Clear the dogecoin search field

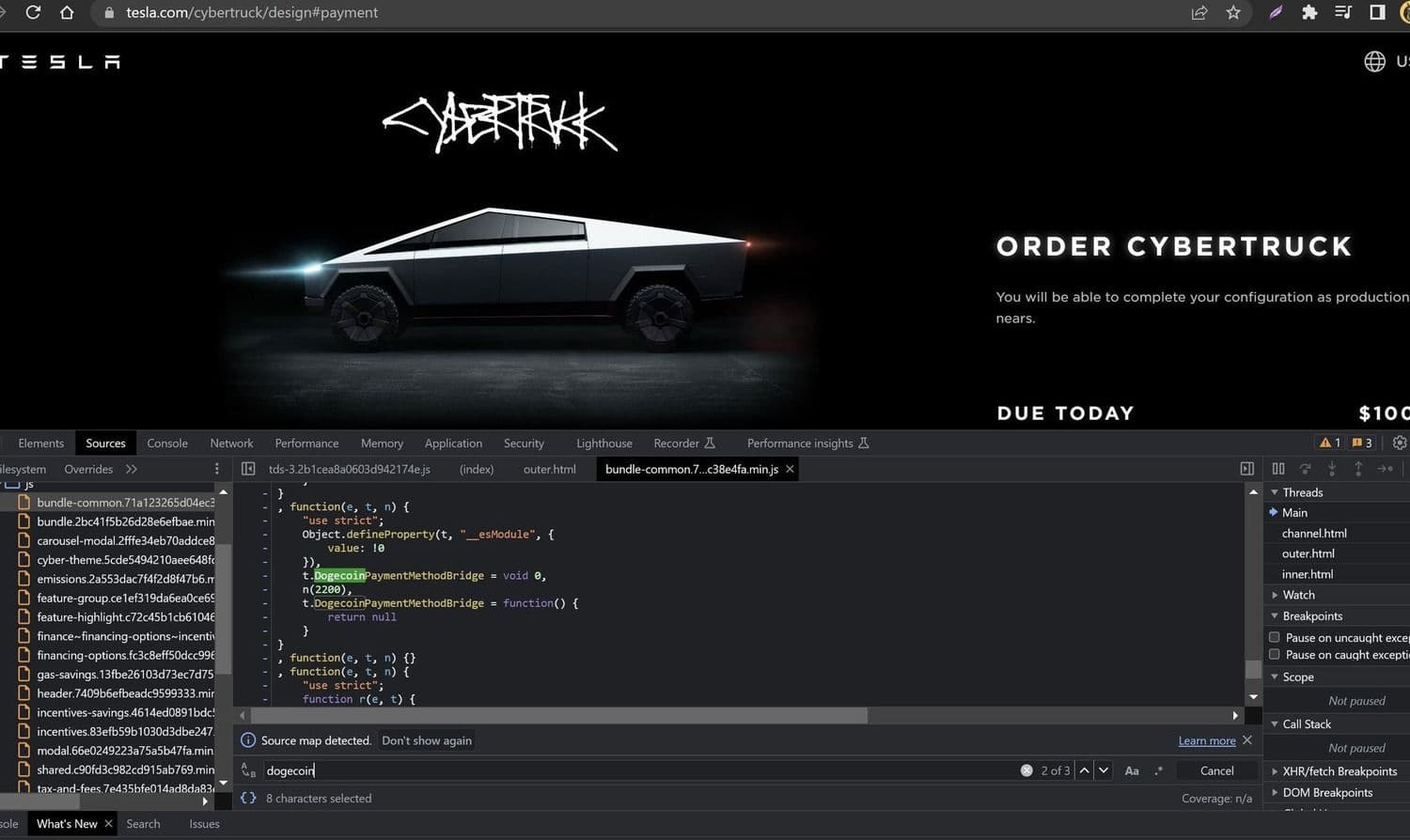coord(1026,770)
